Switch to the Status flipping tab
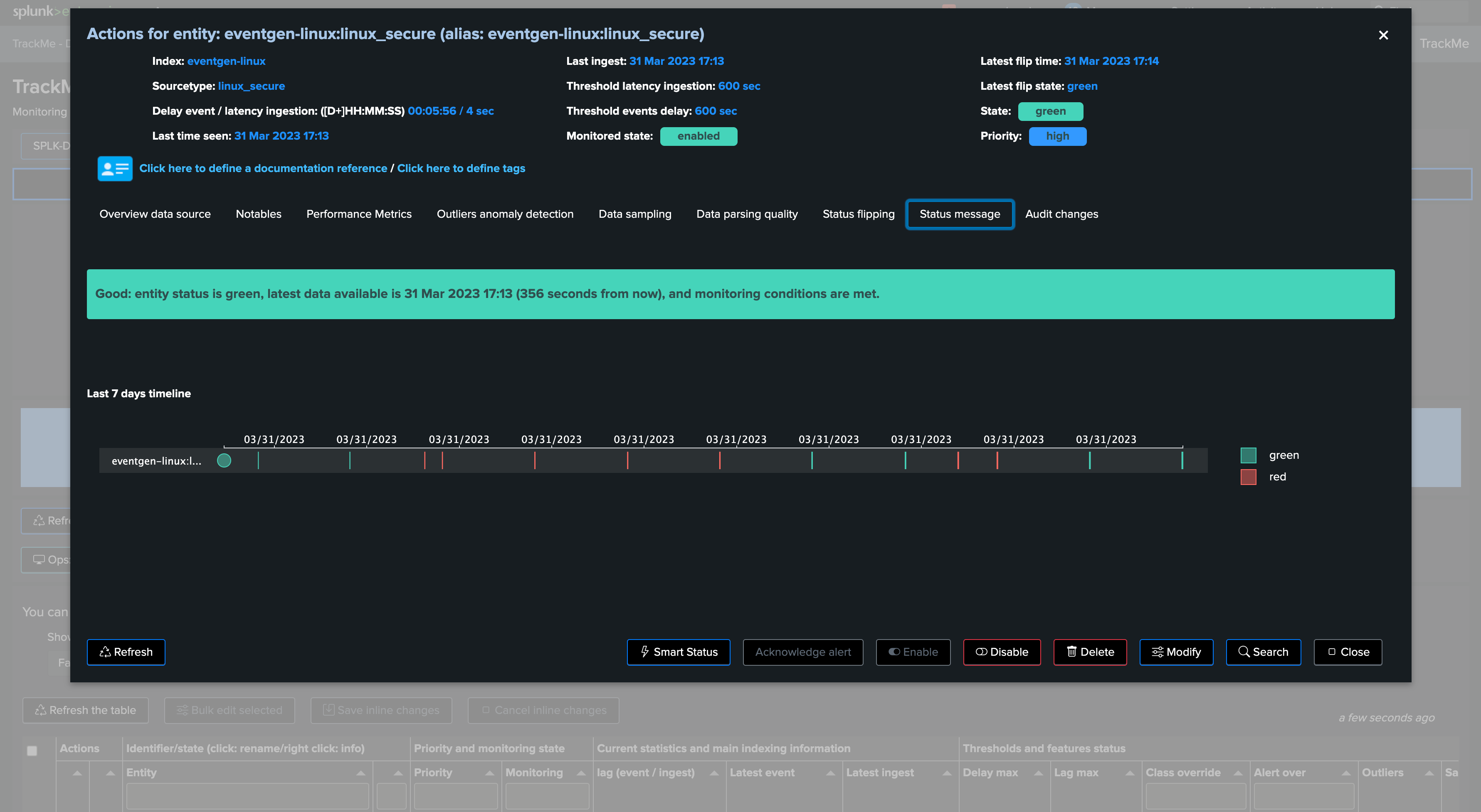 click(x=858, y=214)
